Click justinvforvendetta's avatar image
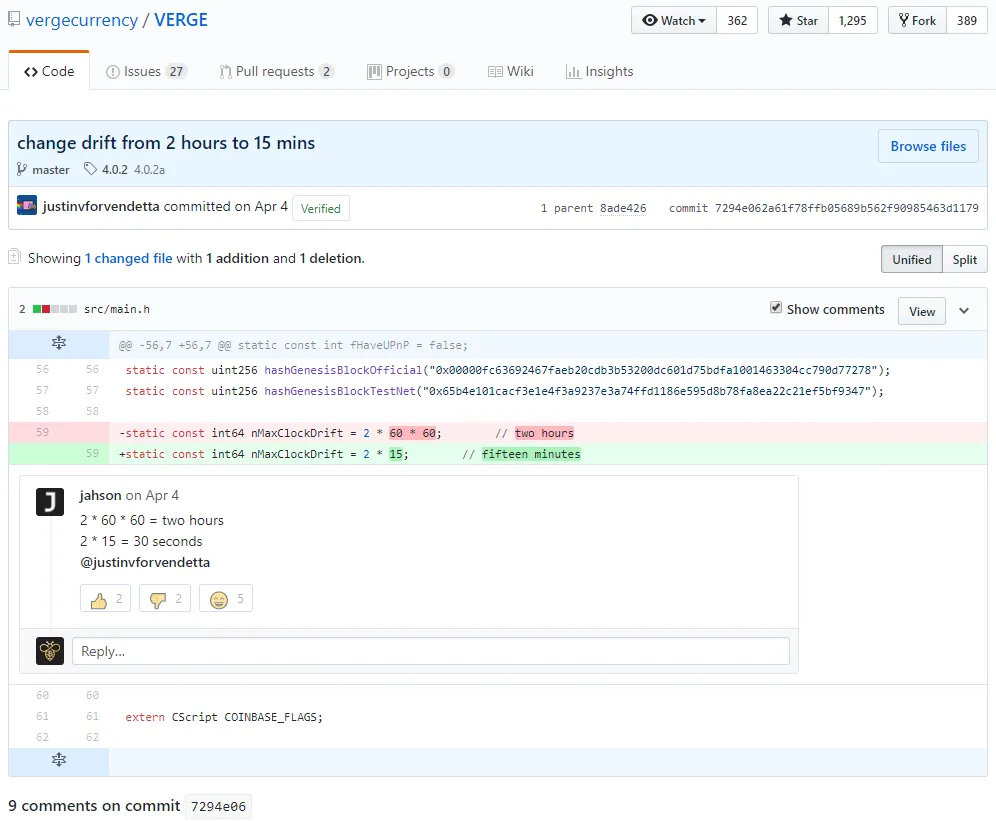996x821 pixels. point(27,206)
